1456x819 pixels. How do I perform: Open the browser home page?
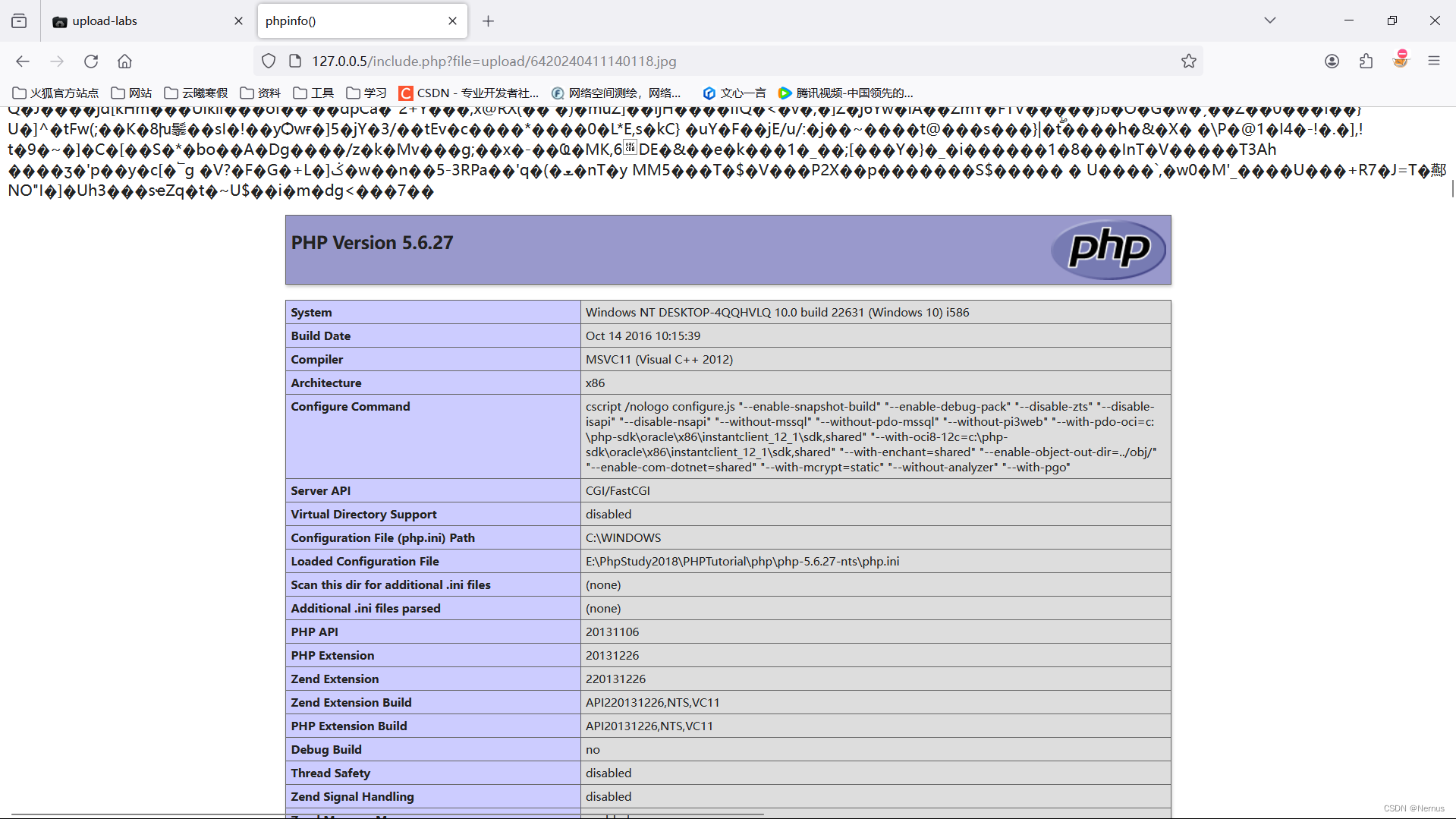(x=125, y=61)
